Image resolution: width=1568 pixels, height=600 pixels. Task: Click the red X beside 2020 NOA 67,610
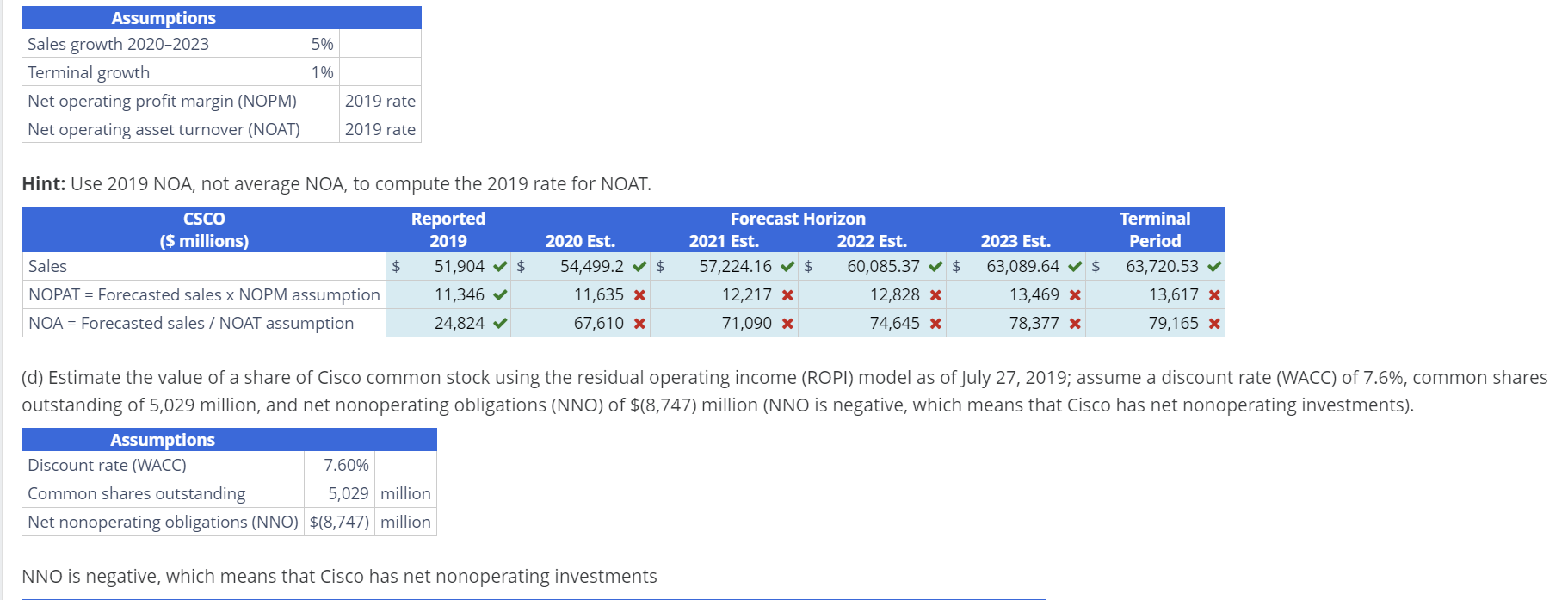coord(639,324)
